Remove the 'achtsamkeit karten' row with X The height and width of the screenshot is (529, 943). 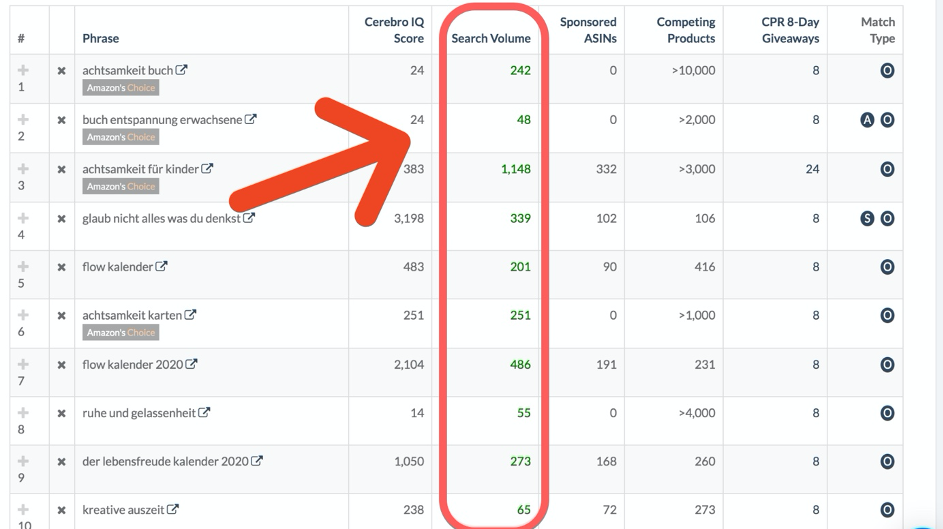(61, 316)
